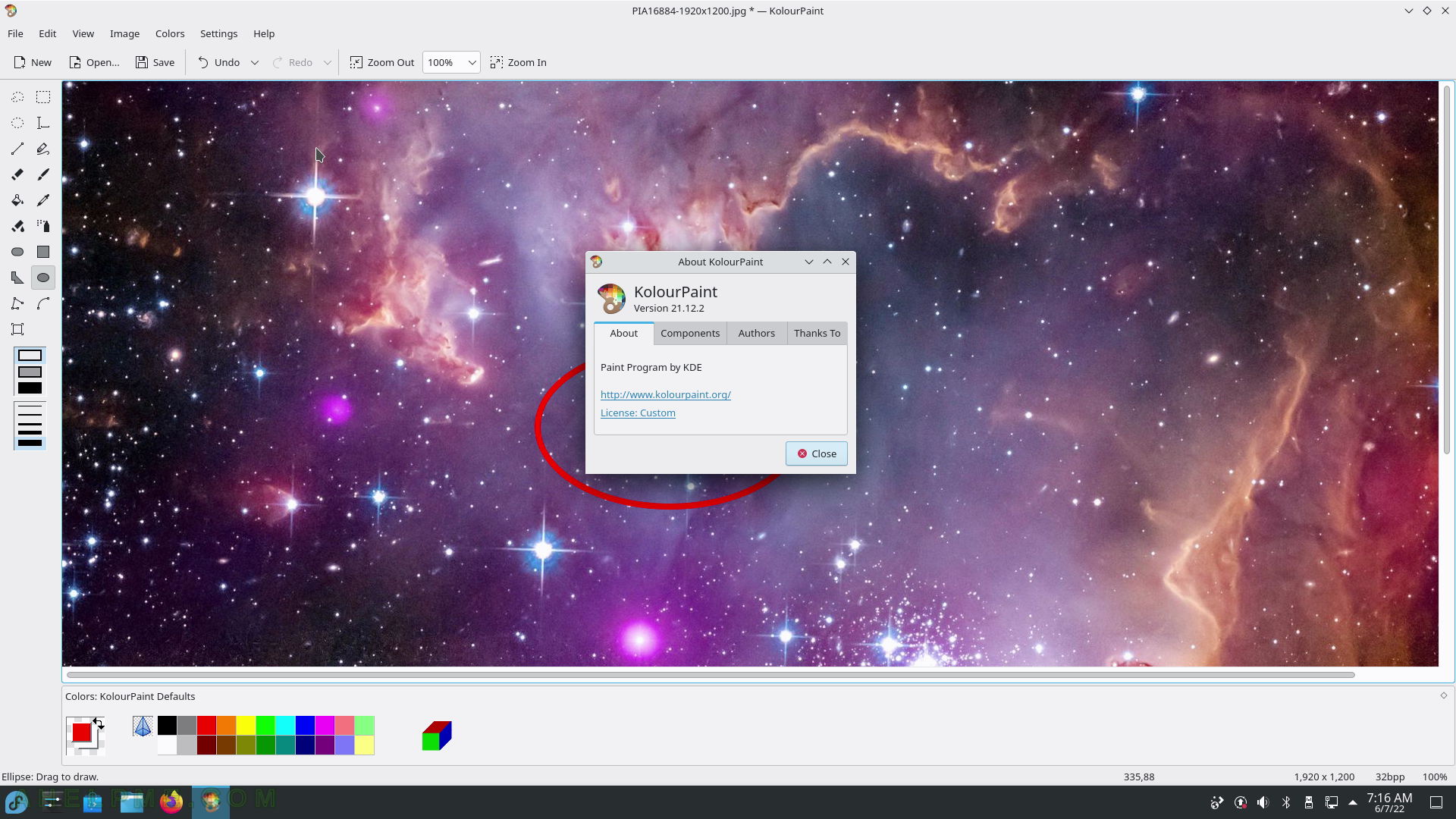Expand the Redo history dropdown arrow

click(x=327, y=62)
